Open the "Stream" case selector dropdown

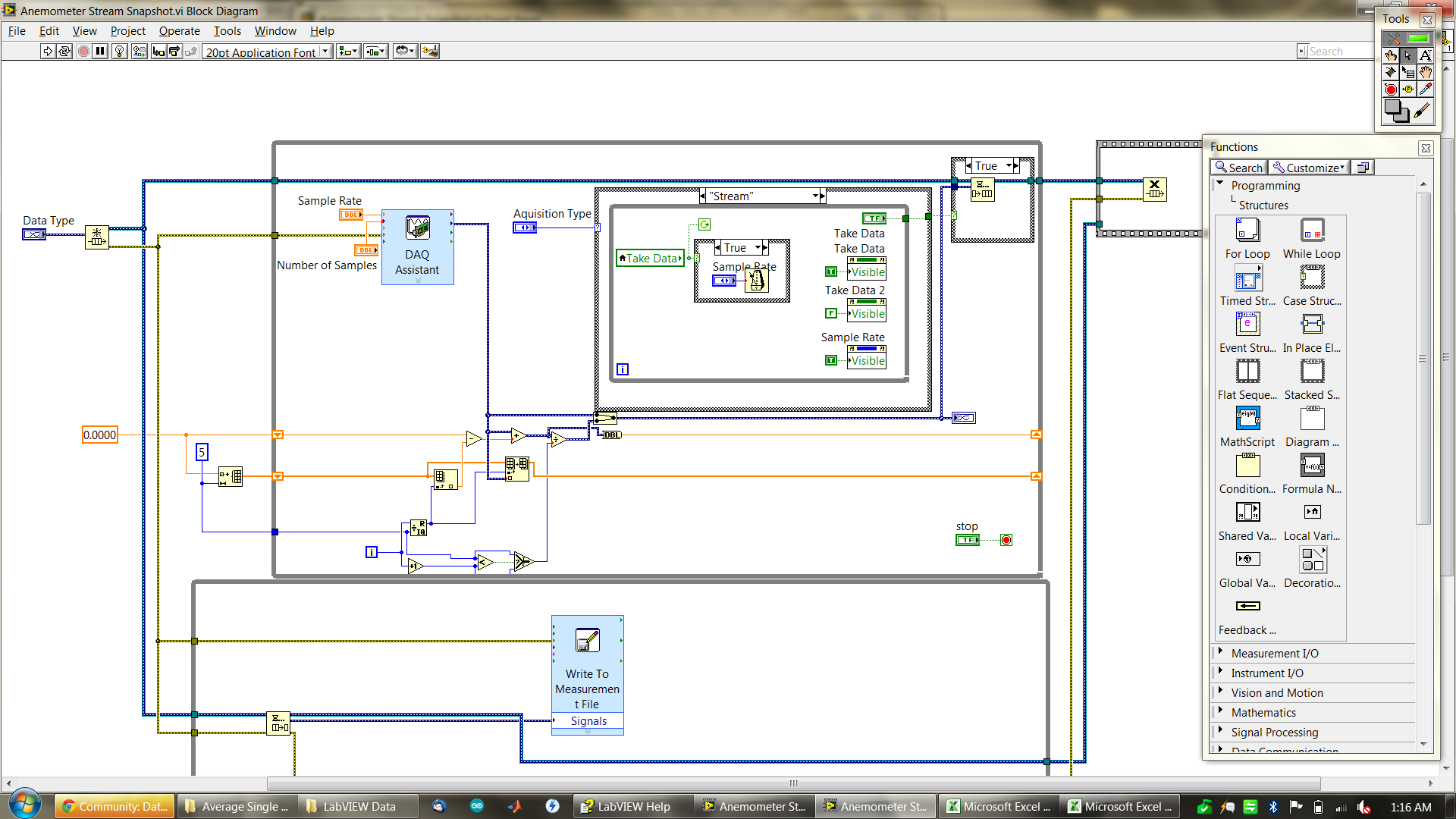(815, 196)
